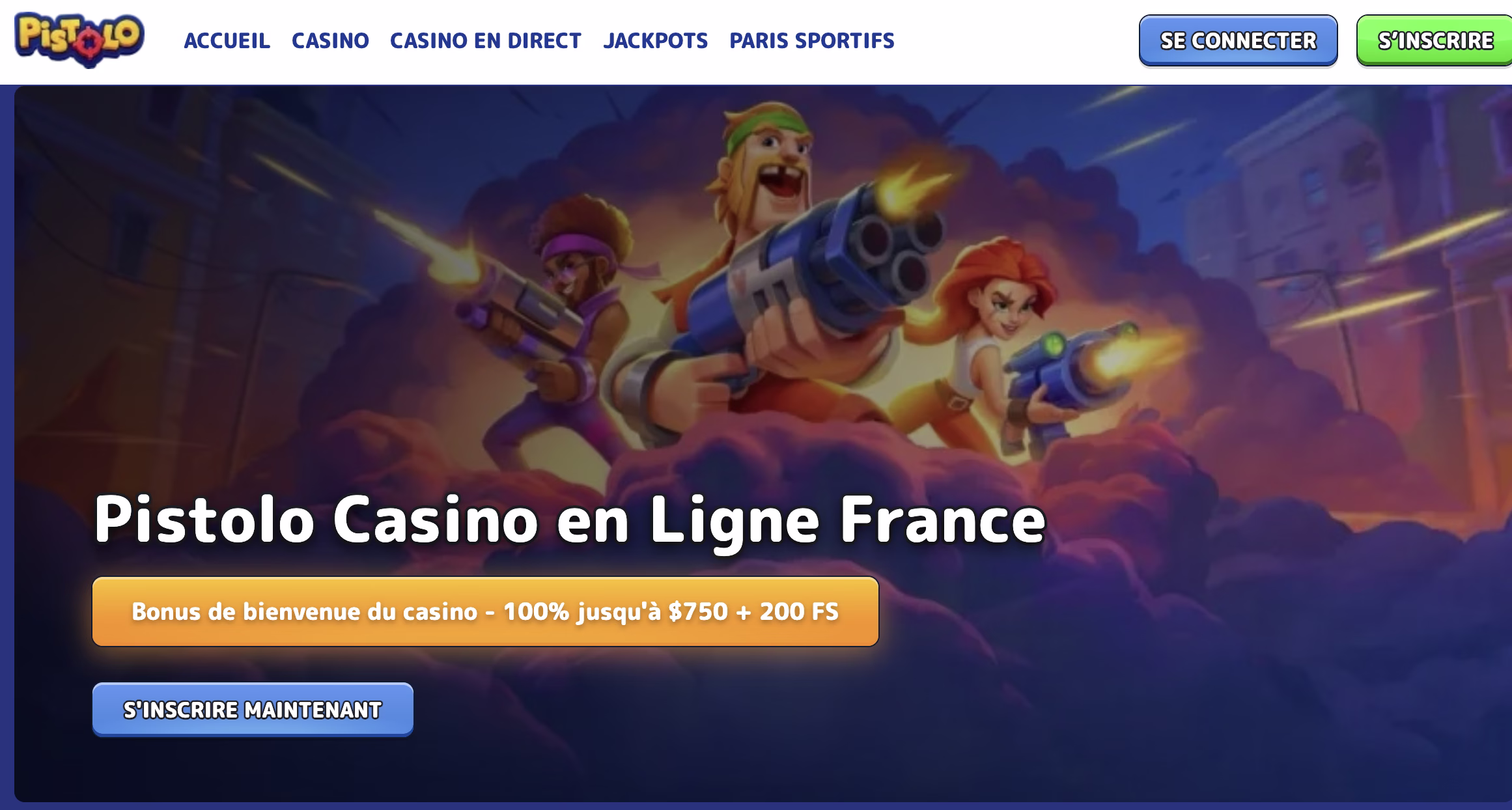Click the green S'INSCRIRE button
The height and width of the screenshot is (810, 1512).
coord(1434,40)
